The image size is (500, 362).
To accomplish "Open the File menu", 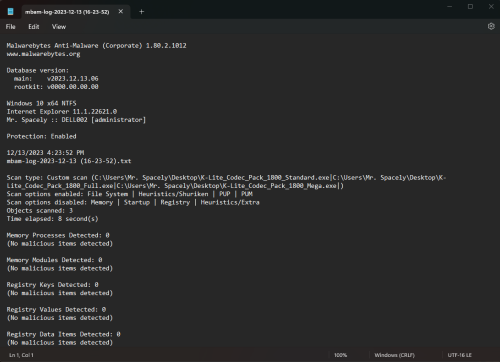I will 10,27.
